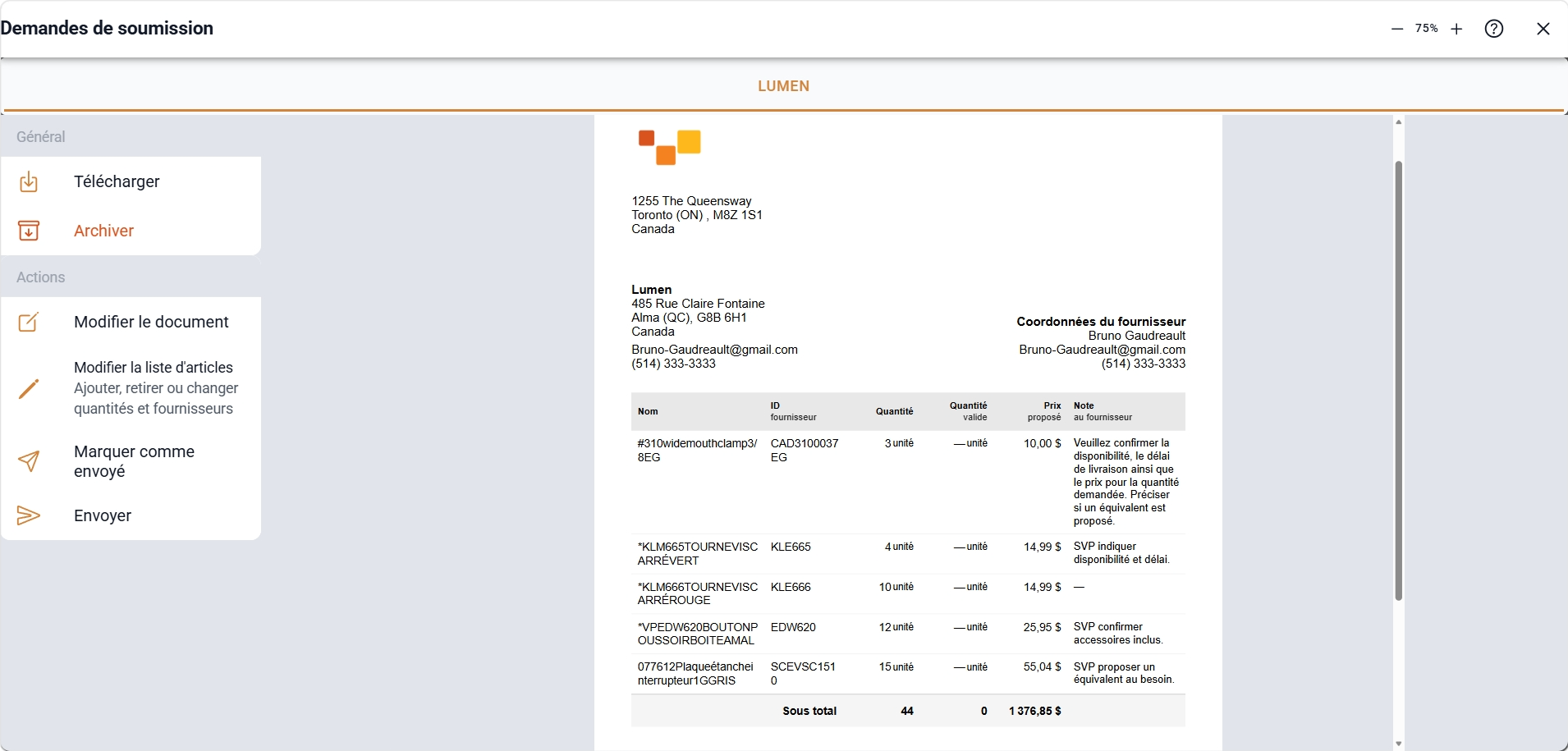The width and height of the screenshot is (1568, 751).
Task: Click the 12 unité quantity cell
Action: point(896,627)
